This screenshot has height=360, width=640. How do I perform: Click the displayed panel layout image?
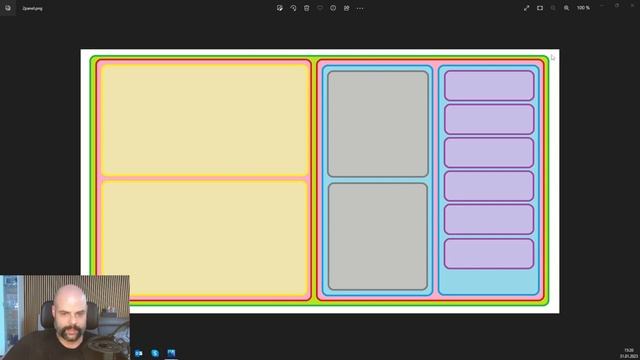(x=320, y=181)
